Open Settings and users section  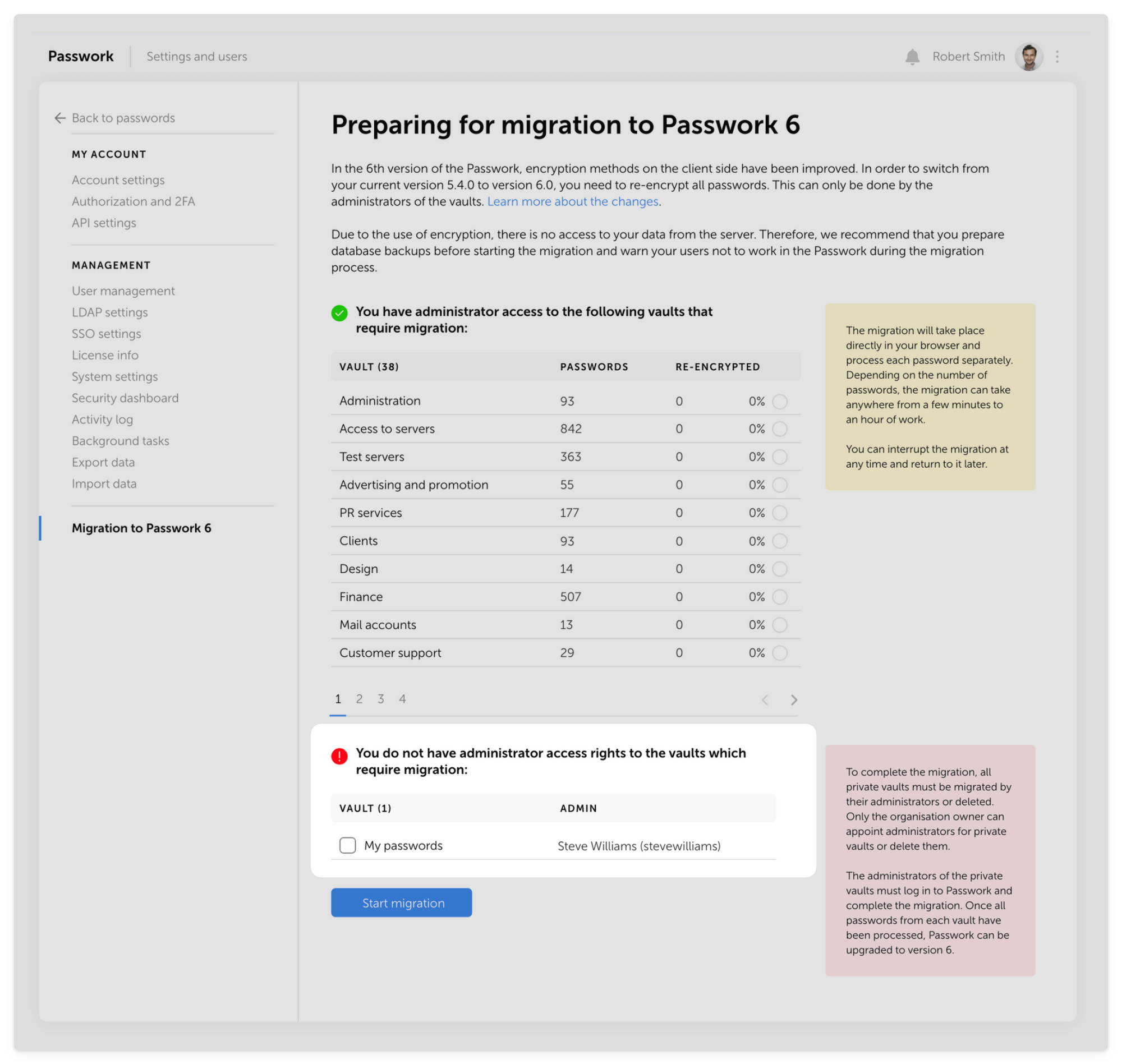tap(196, 56)
